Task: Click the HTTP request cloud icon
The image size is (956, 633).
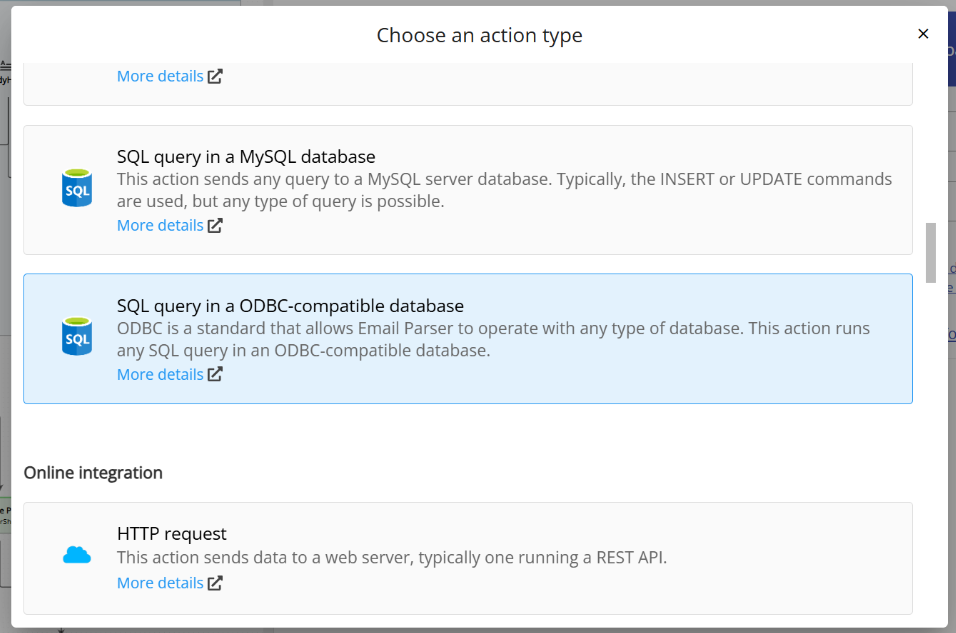Action: coord(77,555)
